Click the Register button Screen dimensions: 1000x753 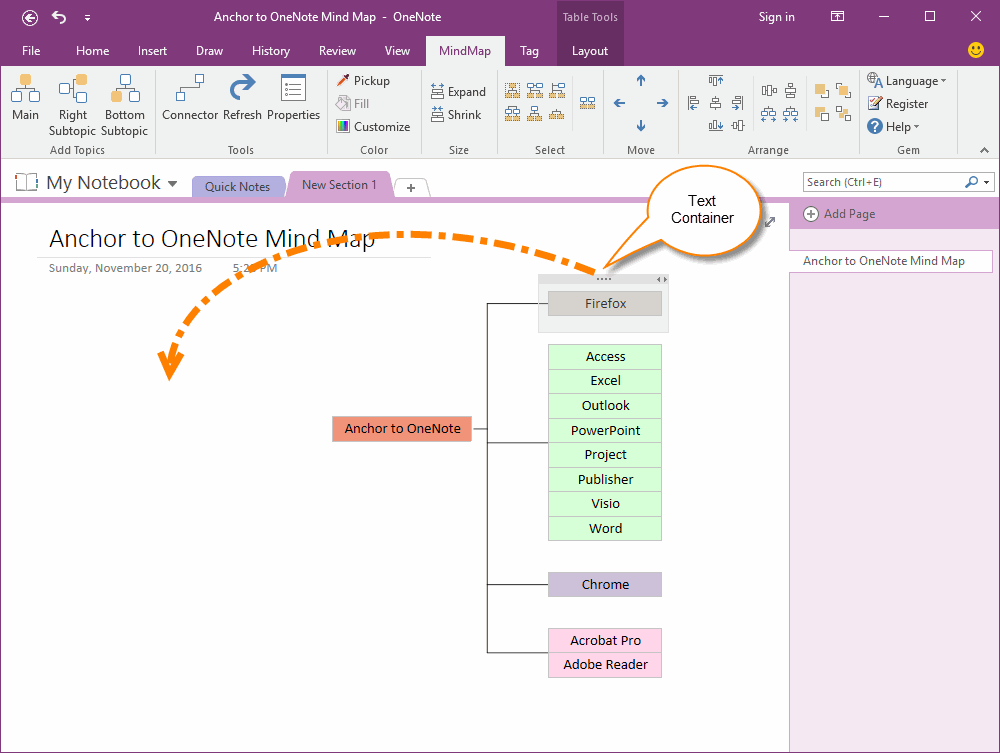pos(905,103)
